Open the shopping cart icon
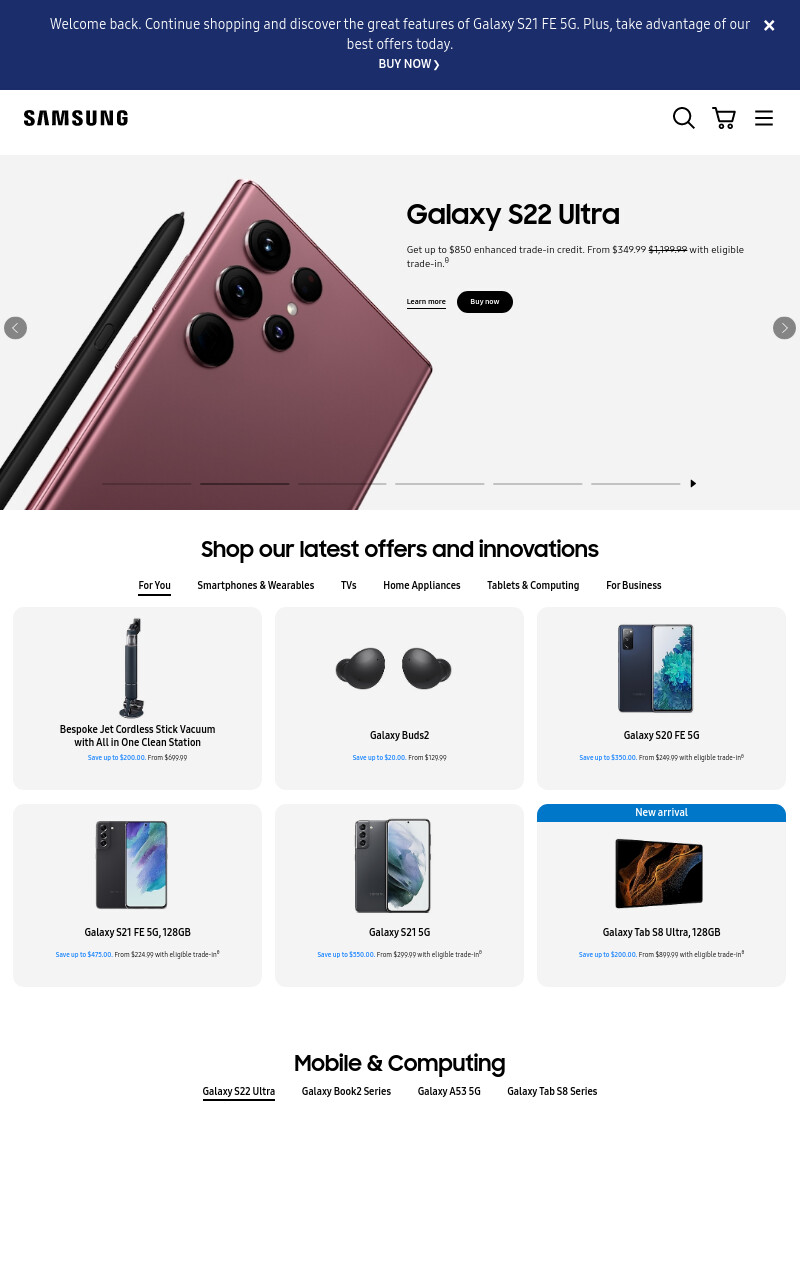The height and width of the screenshot is (1280, 800). 724,118
